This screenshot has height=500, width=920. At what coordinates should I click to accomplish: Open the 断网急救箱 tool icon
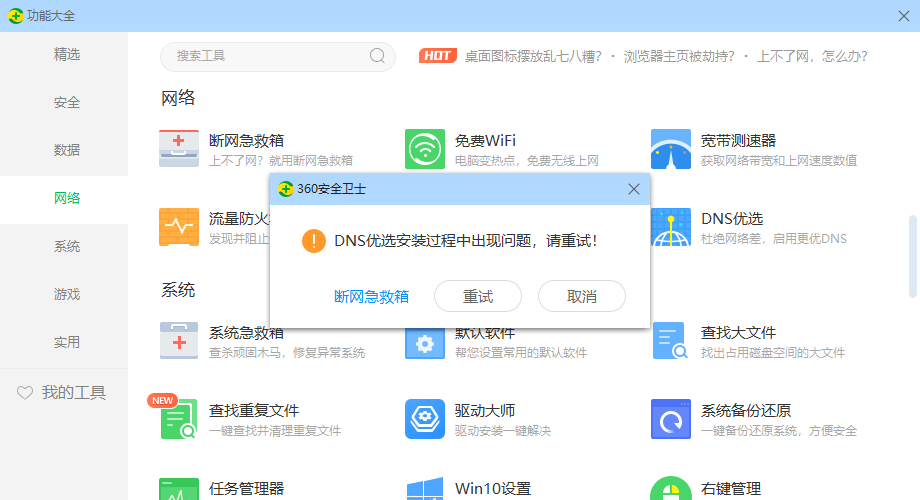[179, 149]
